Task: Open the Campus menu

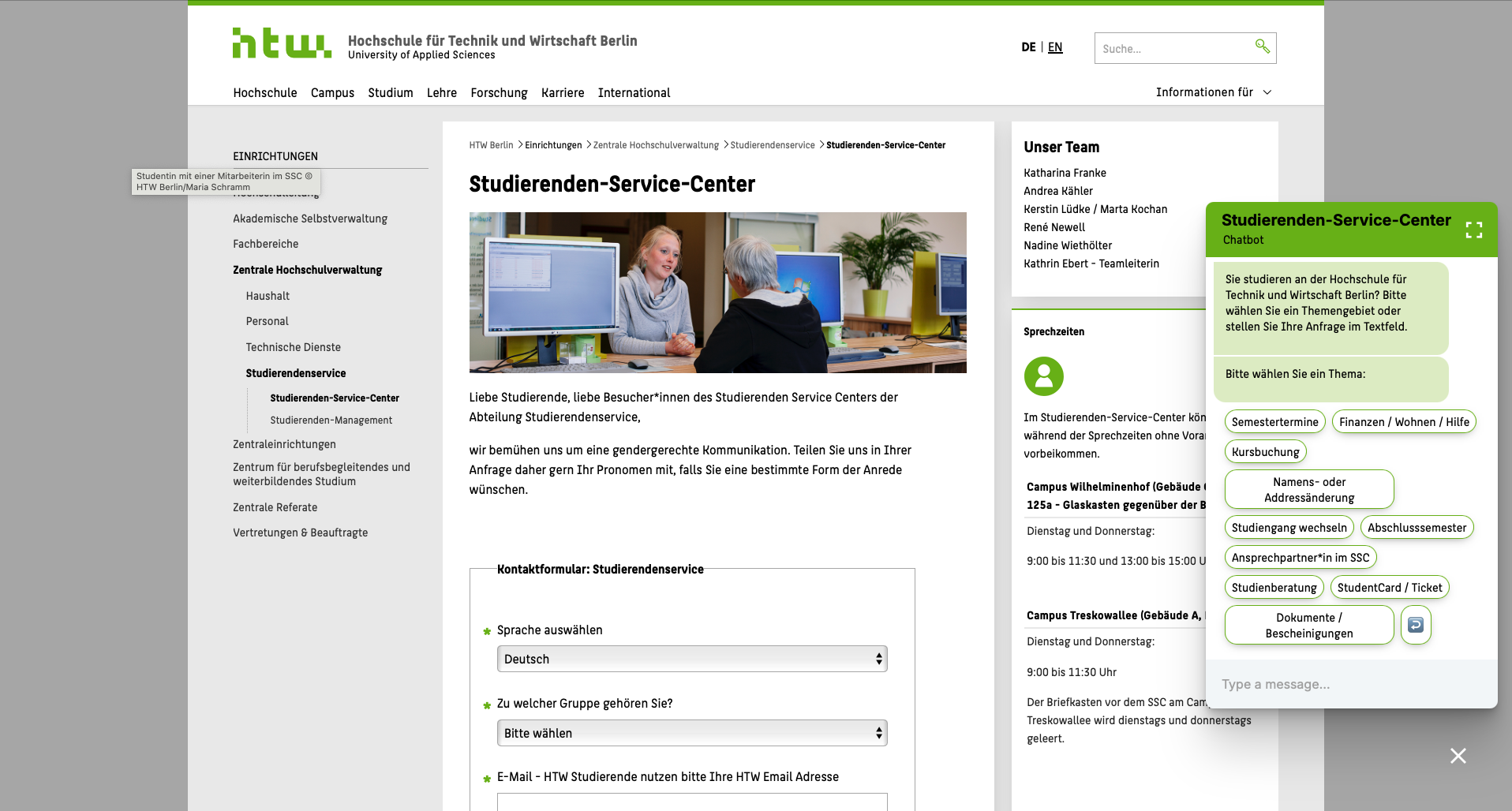Action: pyautogui.click(x=332, y=92)
